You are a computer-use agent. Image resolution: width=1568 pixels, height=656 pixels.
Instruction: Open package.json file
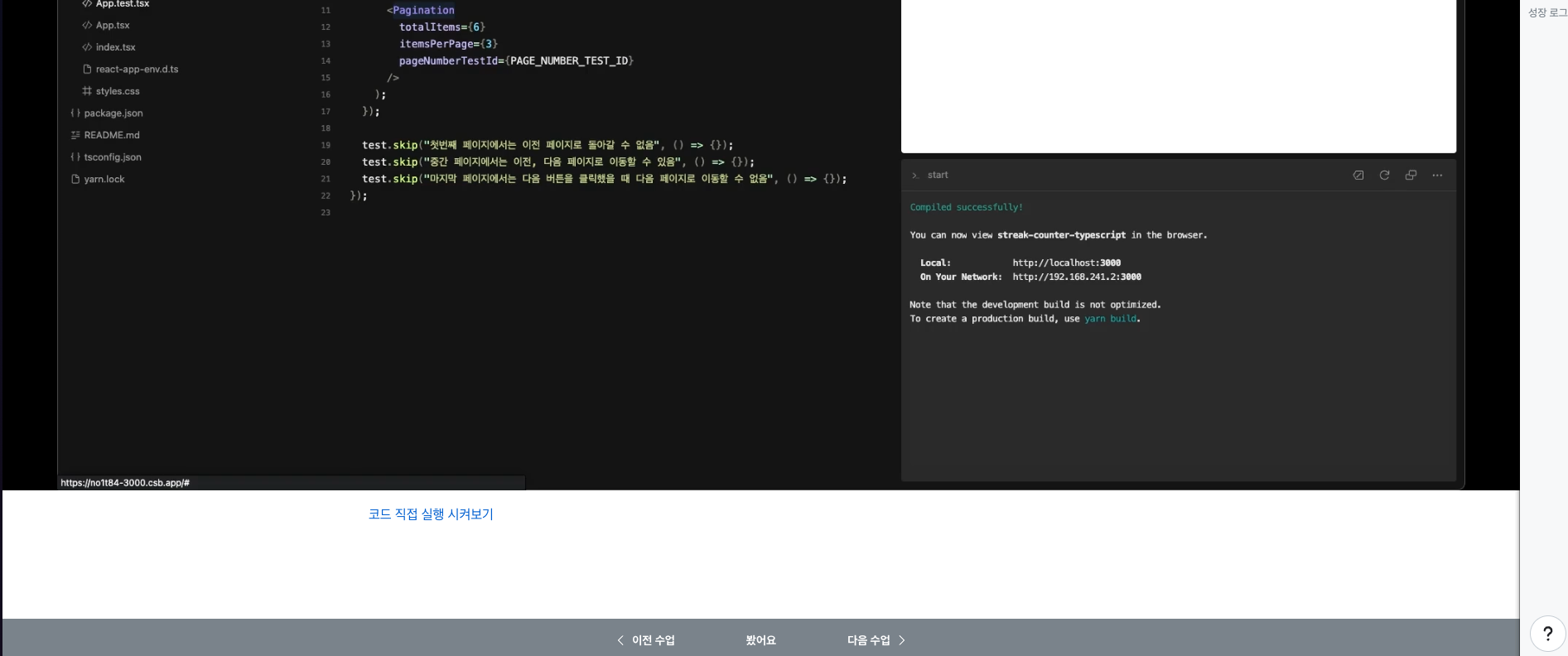coord(113,113)
